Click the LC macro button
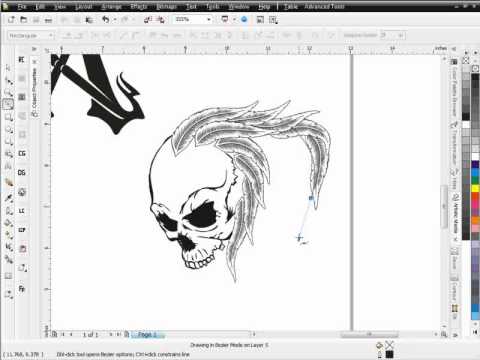480x360 pixels. (22, 211)
